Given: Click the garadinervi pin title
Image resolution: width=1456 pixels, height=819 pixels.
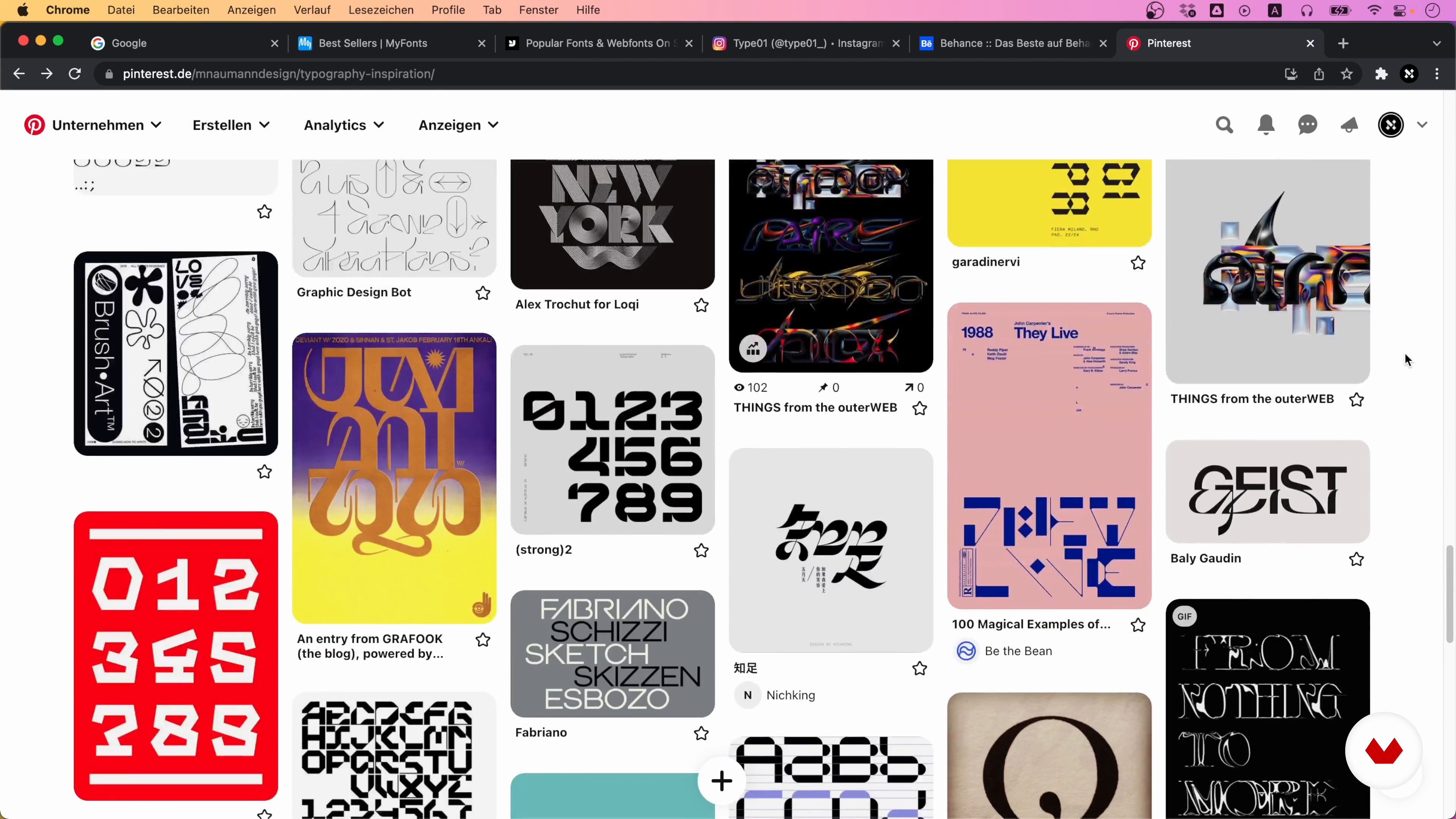Looking at the screenshot, I should coord(986,262).
